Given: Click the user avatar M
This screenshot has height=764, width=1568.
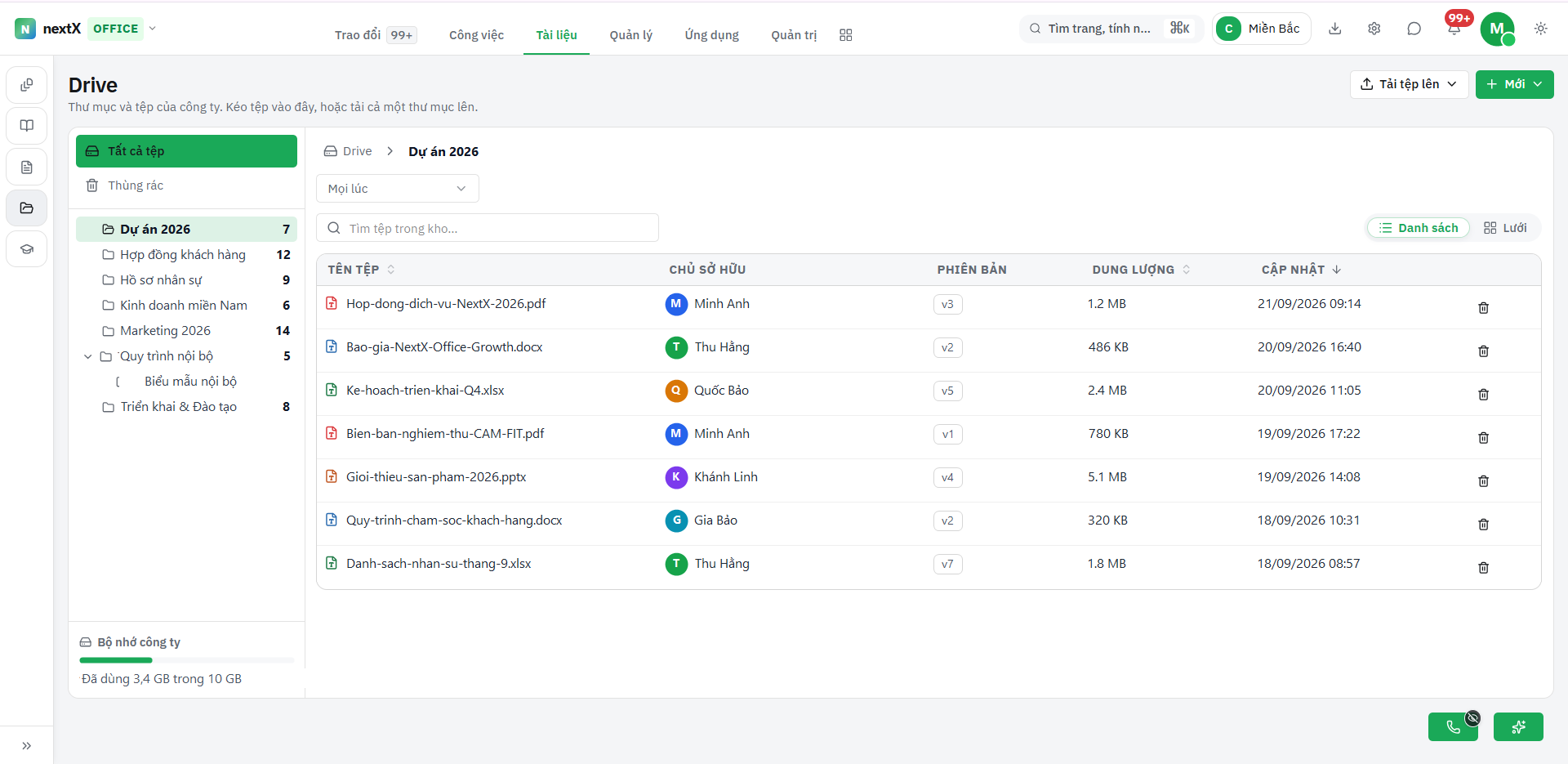Looking at the screenshot, I should click(1497, 29).
